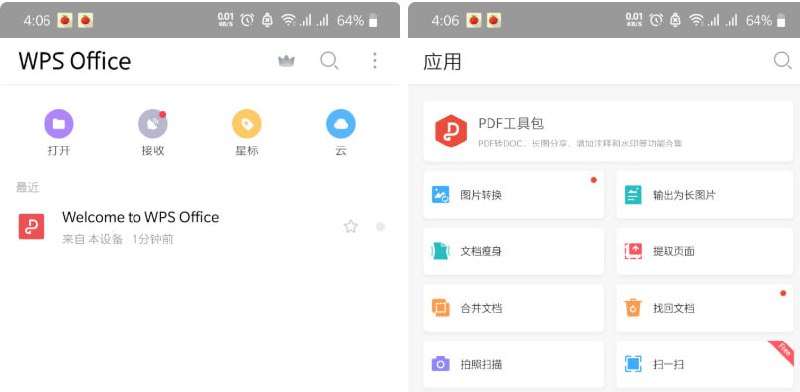Tap the 接收 receive icon
This screenshot has width=800, height=392.
[153, 124]
